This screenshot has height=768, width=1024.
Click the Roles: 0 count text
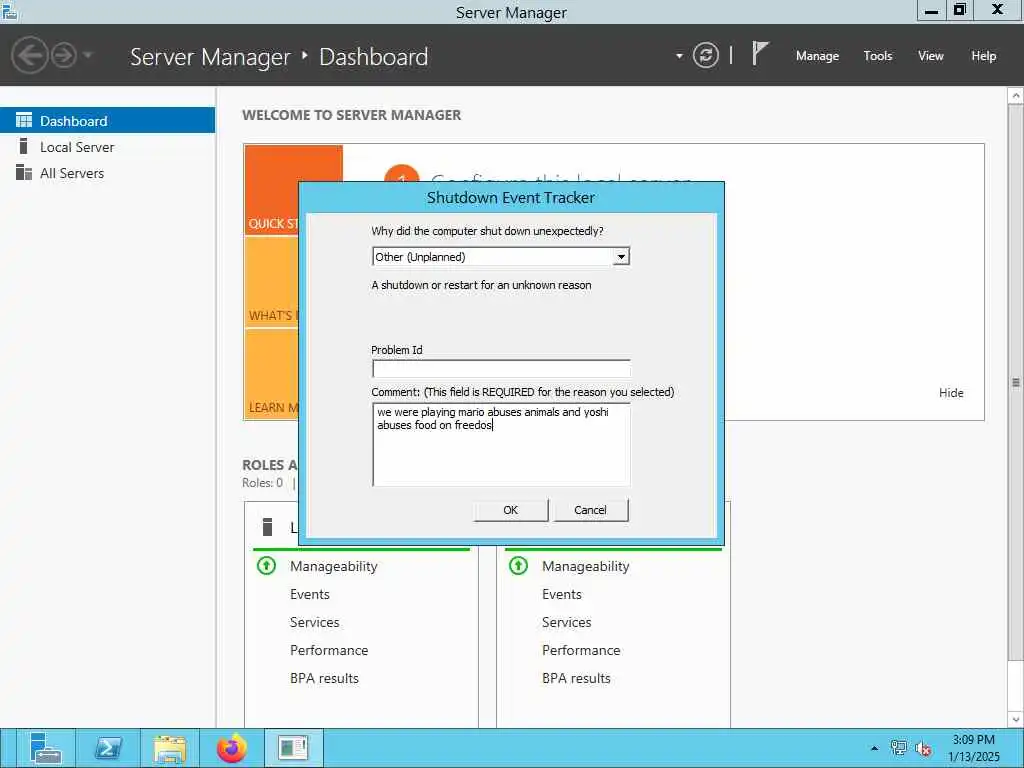click(263, 483)
